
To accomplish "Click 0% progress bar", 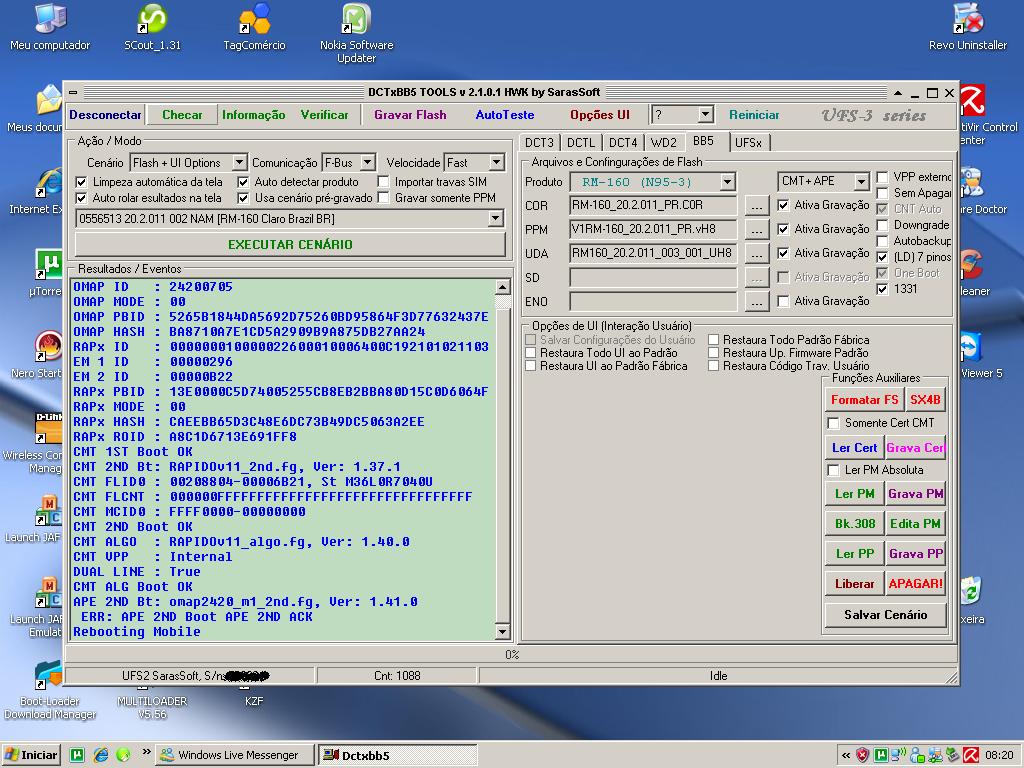I will [512, 654].
